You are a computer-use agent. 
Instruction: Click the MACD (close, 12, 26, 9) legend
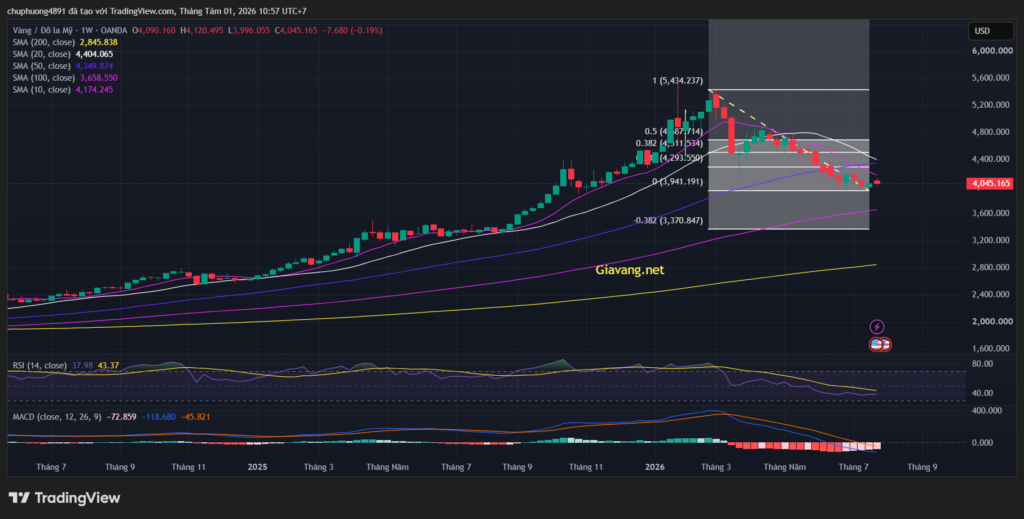pos(57,417)
